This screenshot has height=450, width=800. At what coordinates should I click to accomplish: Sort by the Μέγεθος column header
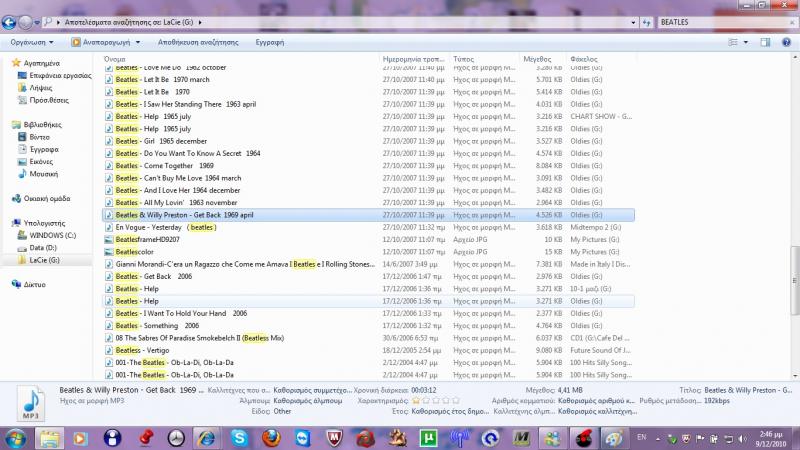coord(537,59)
